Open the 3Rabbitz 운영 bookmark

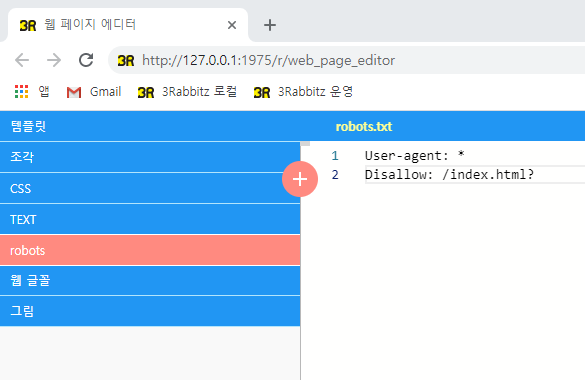(303, 92)
